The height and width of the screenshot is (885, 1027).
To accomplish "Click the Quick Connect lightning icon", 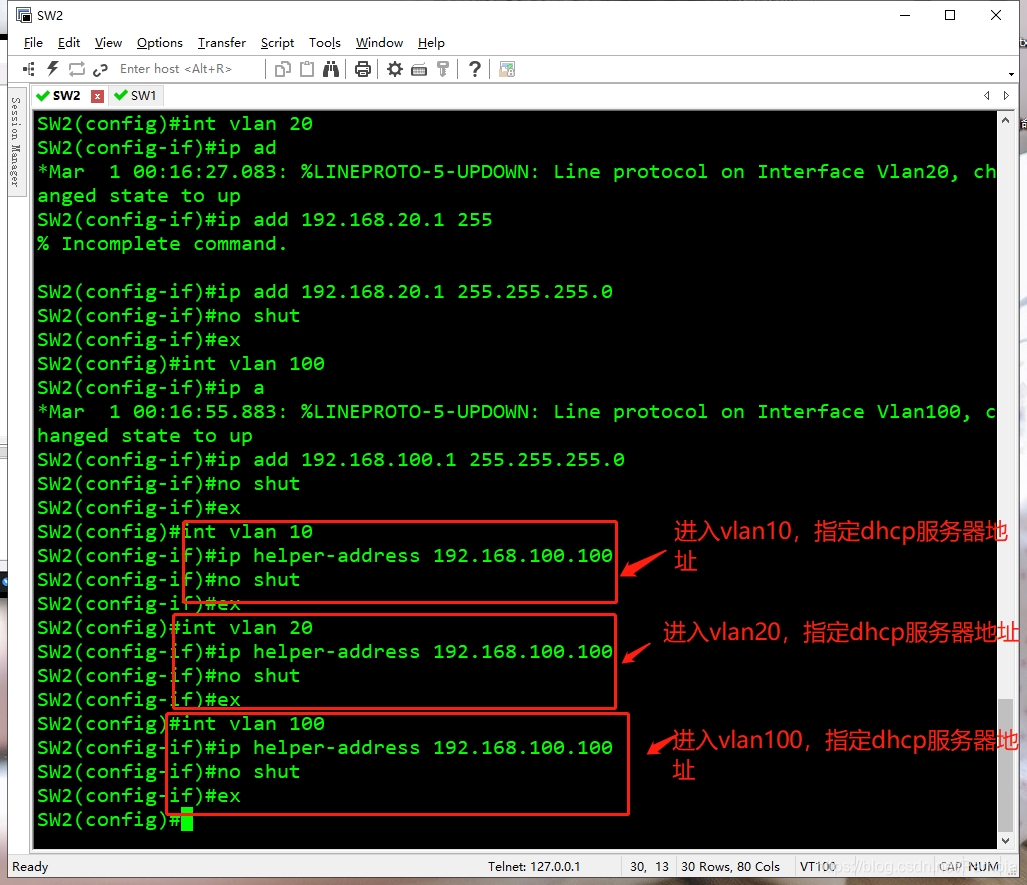I will pos(53,69).
